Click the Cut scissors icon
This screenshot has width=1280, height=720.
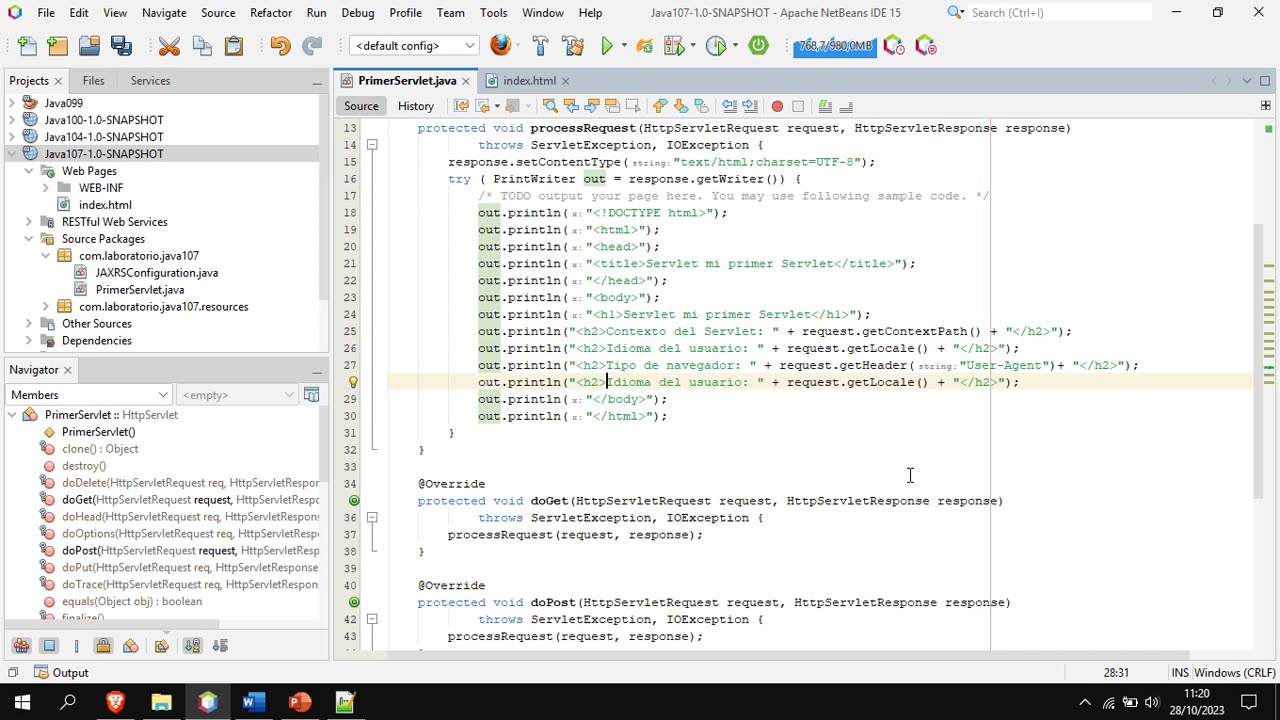[x=169, y=46]
